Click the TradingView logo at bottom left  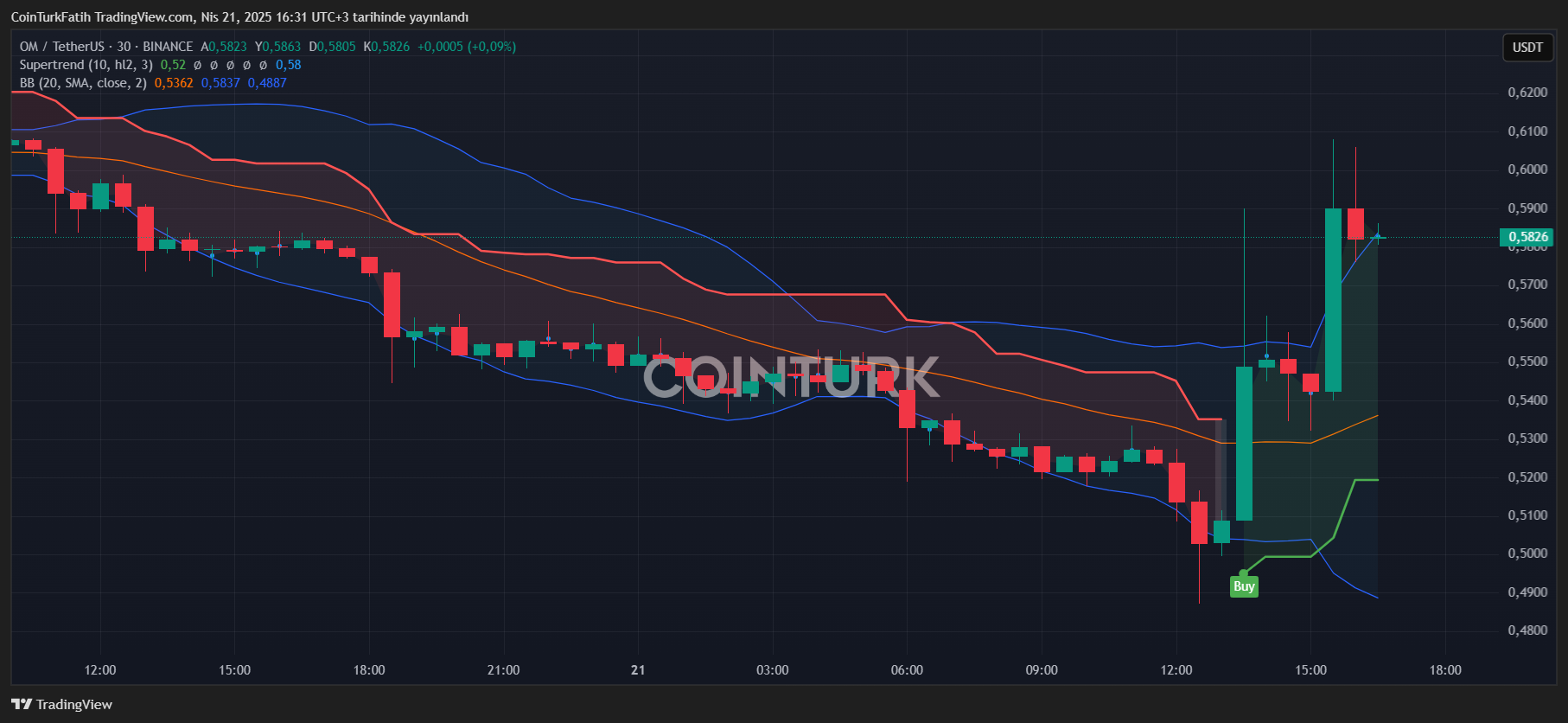[x=61, y=704]
